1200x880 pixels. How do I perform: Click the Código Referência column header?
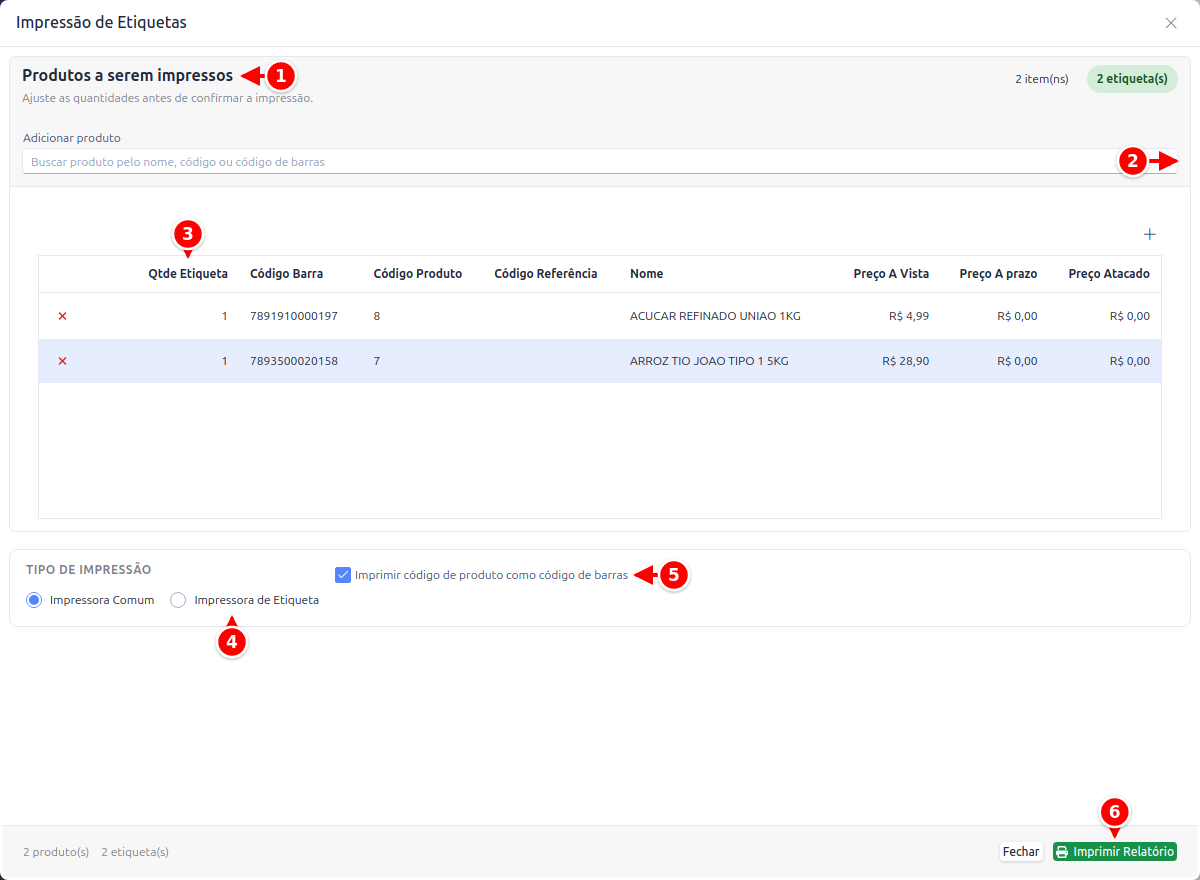tap(546, 274)
